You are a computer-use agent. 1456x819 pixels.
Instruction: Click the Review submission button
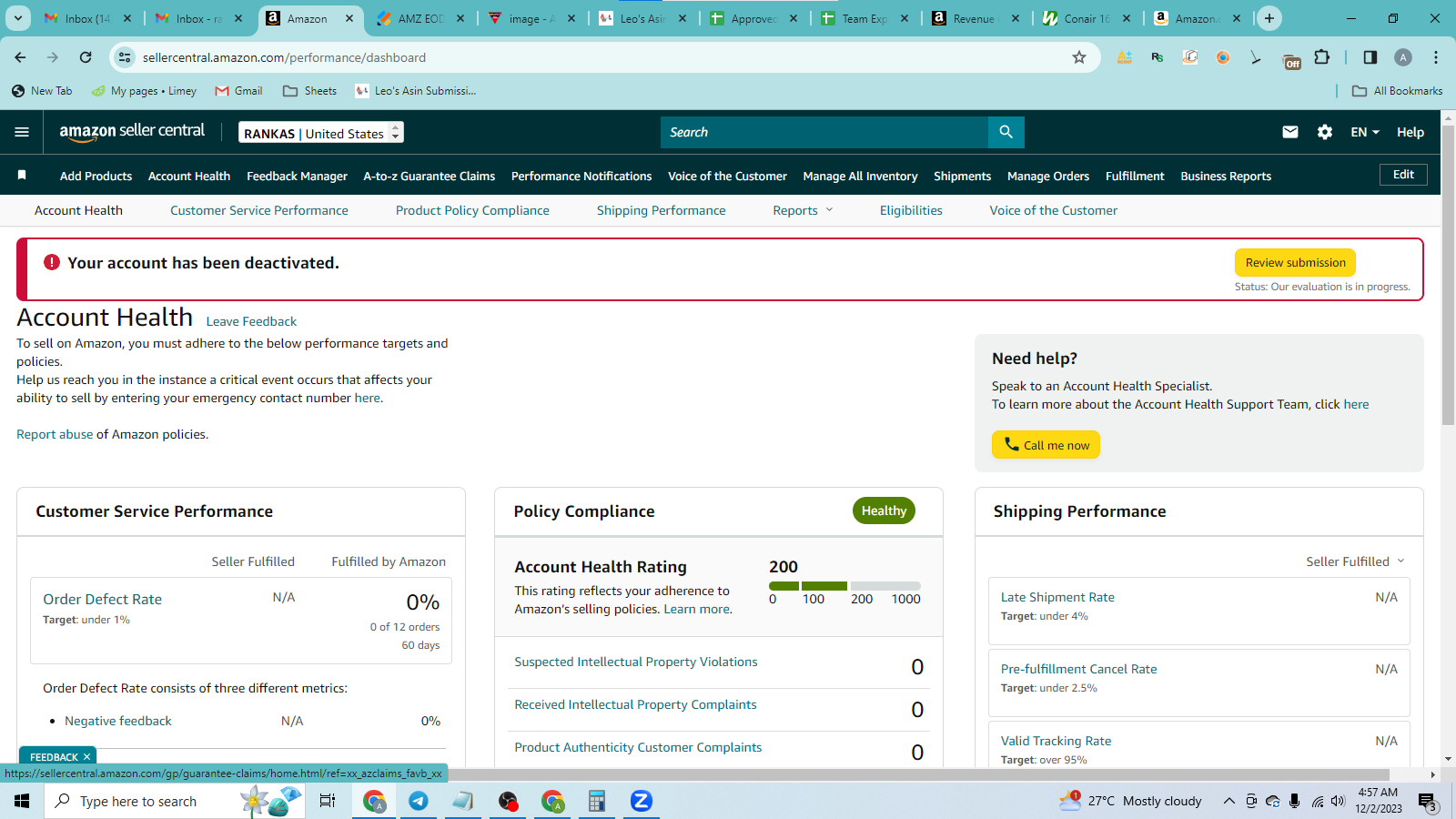point(1296,262)
